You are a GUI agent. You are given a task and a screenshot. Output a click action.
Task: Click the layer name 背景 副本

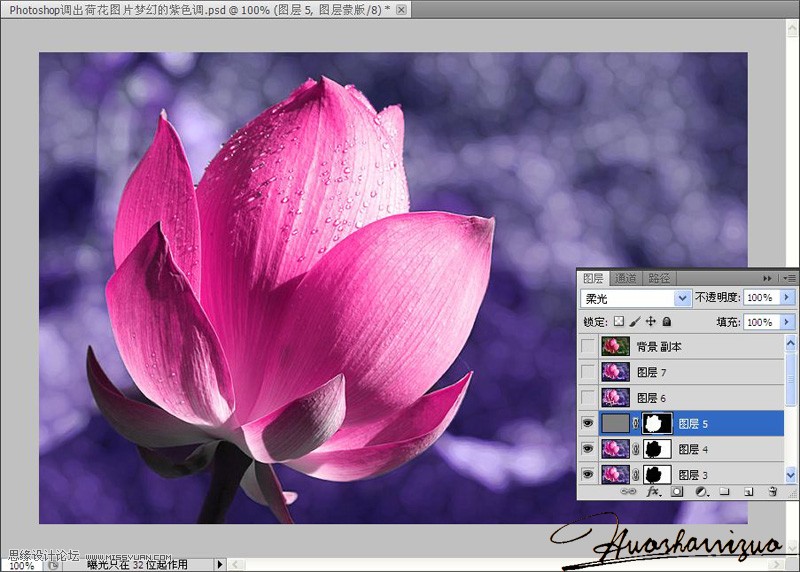659,347
